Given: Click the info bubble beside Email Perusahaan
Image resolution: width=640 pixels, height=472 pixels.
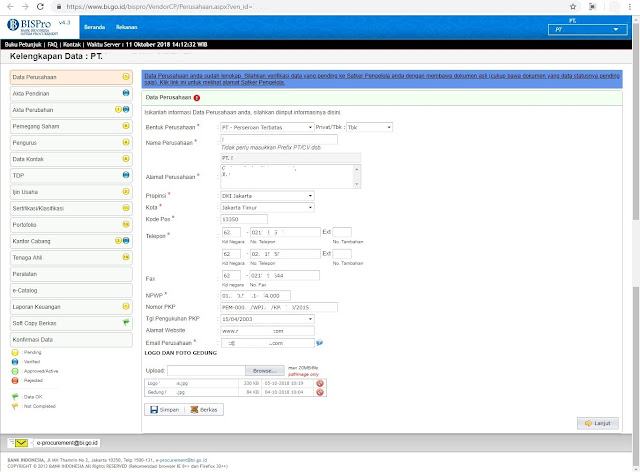Looking at the screenshot, I should click(319, 343).
